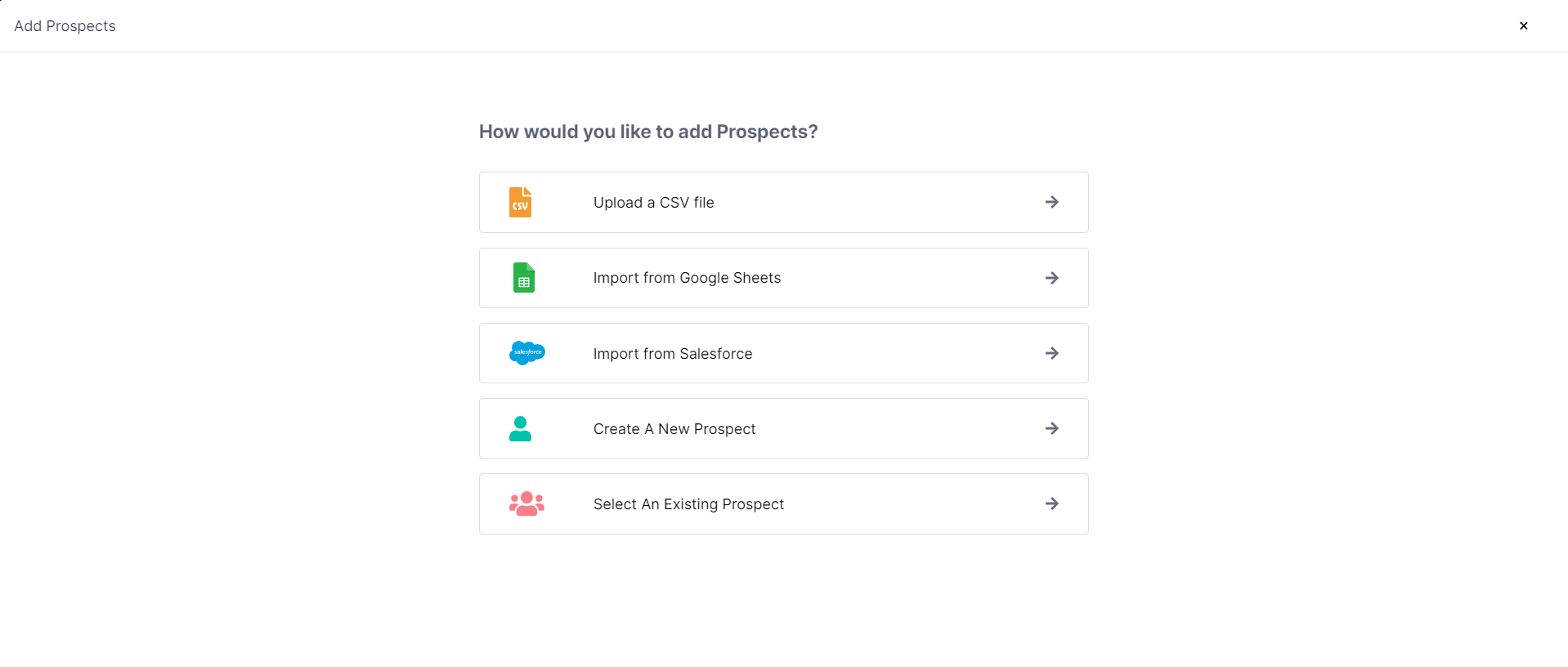1568x667 pixels.
Task: Select the Import from Google Sheets label
Action: [x=687, y=278]
